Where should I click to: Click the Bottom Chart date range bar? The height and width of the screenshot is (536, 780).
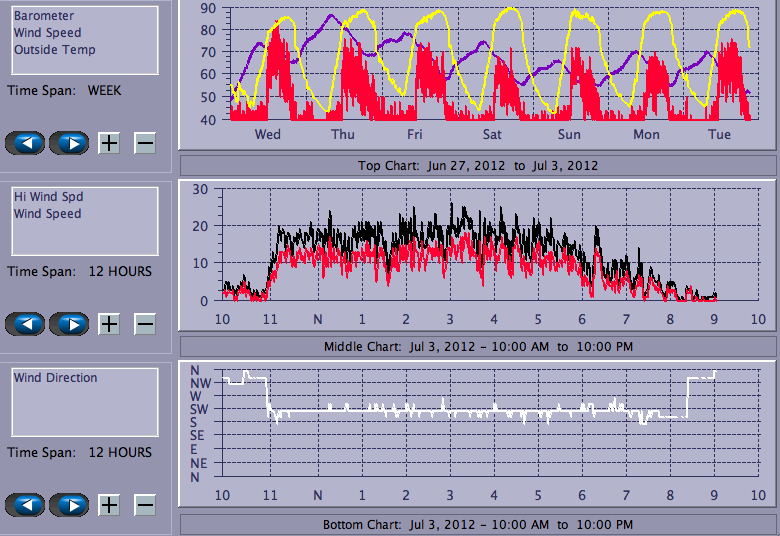478,525
